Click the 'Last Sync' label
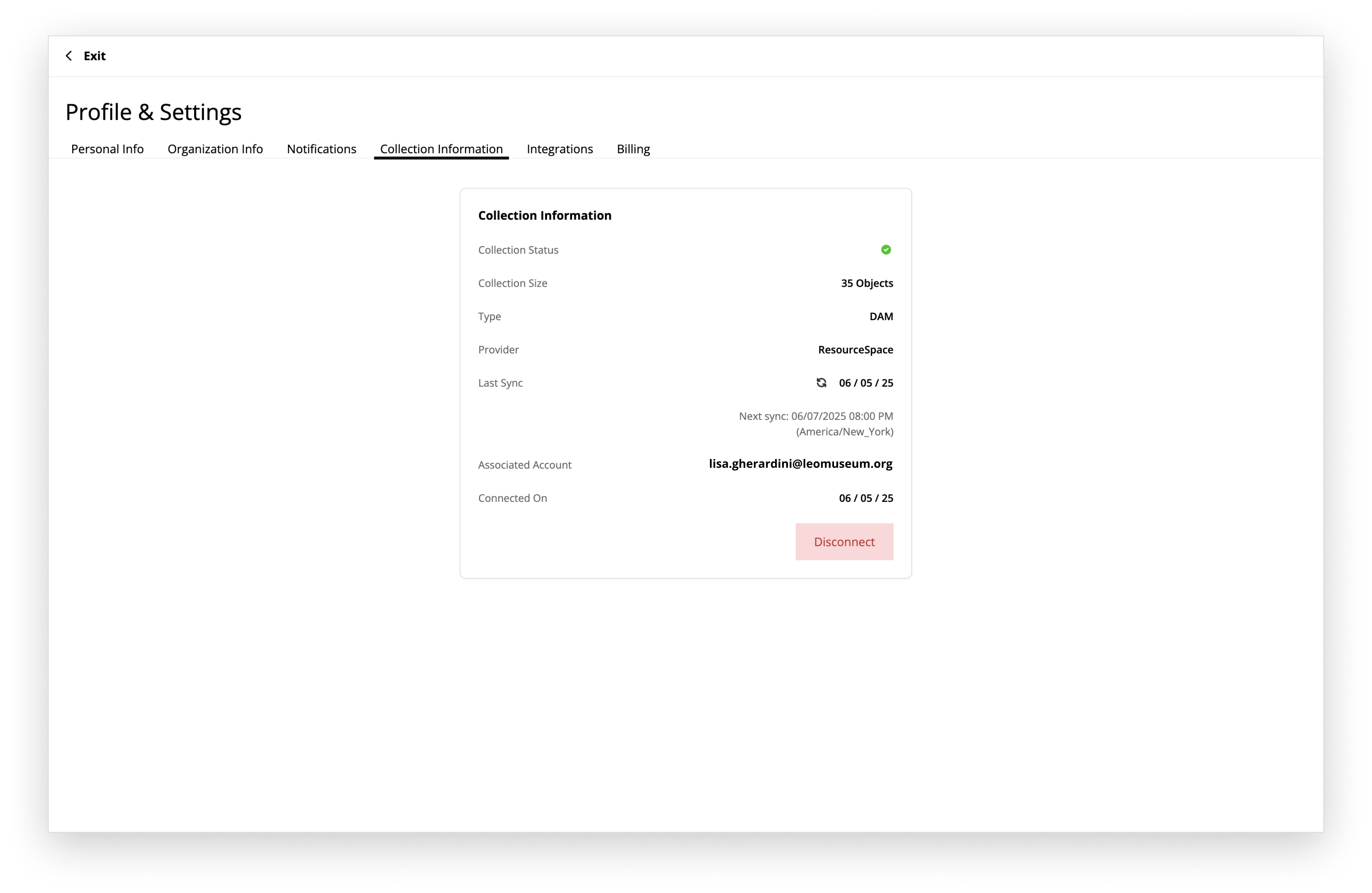1372x893 pixels. 500,383
